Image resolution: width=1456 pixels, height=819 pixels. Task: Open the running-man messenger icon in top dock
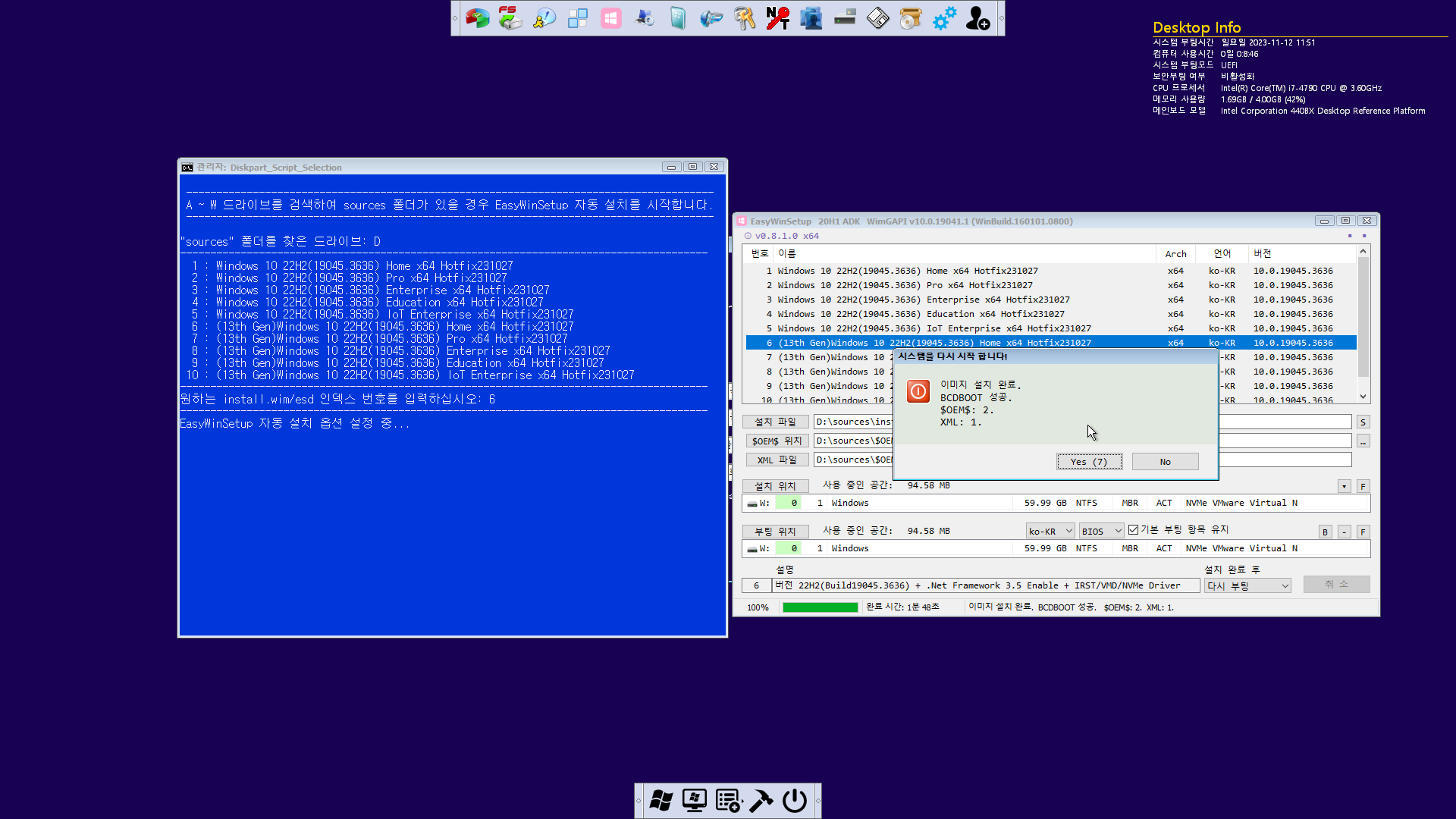point(544,17)
